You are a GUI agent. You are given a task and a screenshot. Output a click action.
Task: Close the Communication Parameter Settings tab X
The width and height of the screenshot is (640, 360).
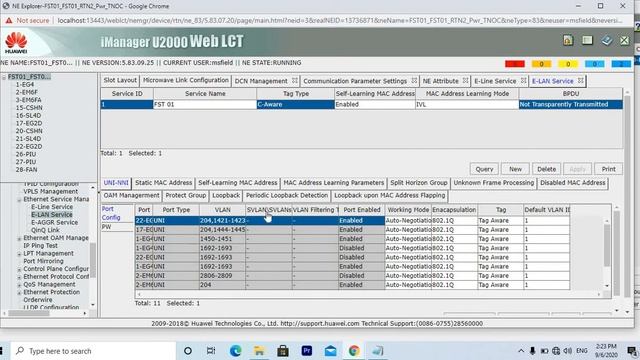[x=414, y=80]
